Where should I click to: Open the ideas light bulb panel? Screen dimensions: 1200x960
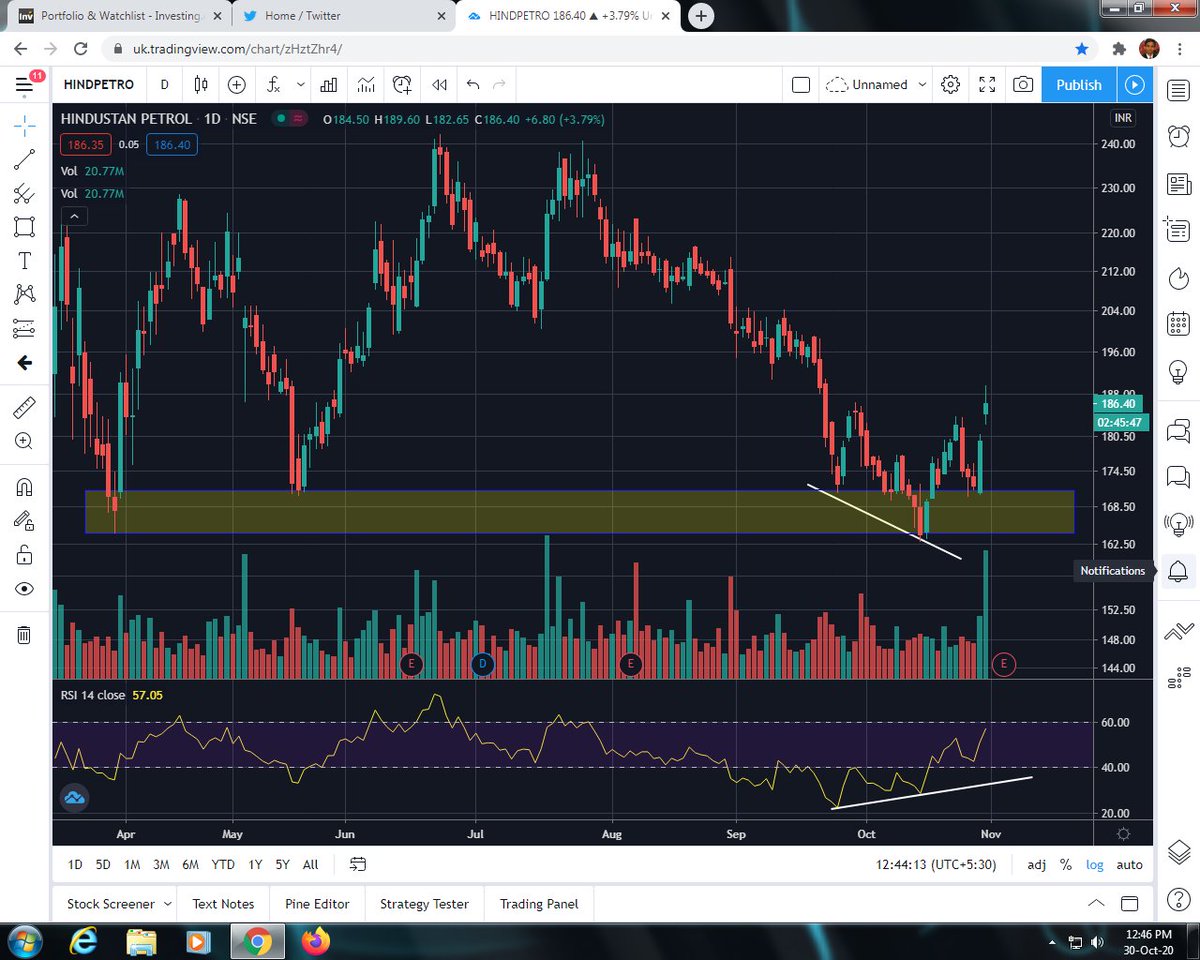pos(1178,371)
